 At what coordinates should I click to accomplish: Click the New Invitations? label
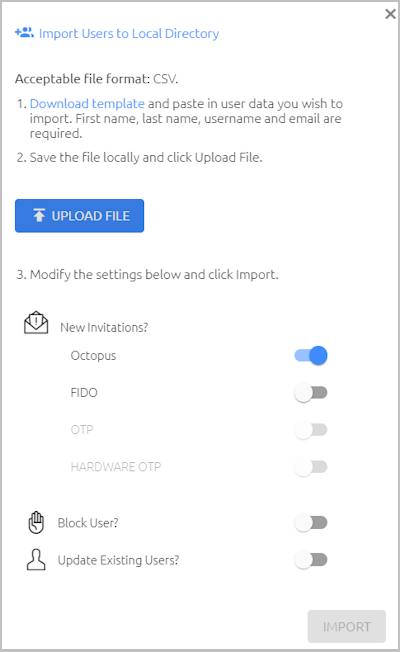[104, 328]
